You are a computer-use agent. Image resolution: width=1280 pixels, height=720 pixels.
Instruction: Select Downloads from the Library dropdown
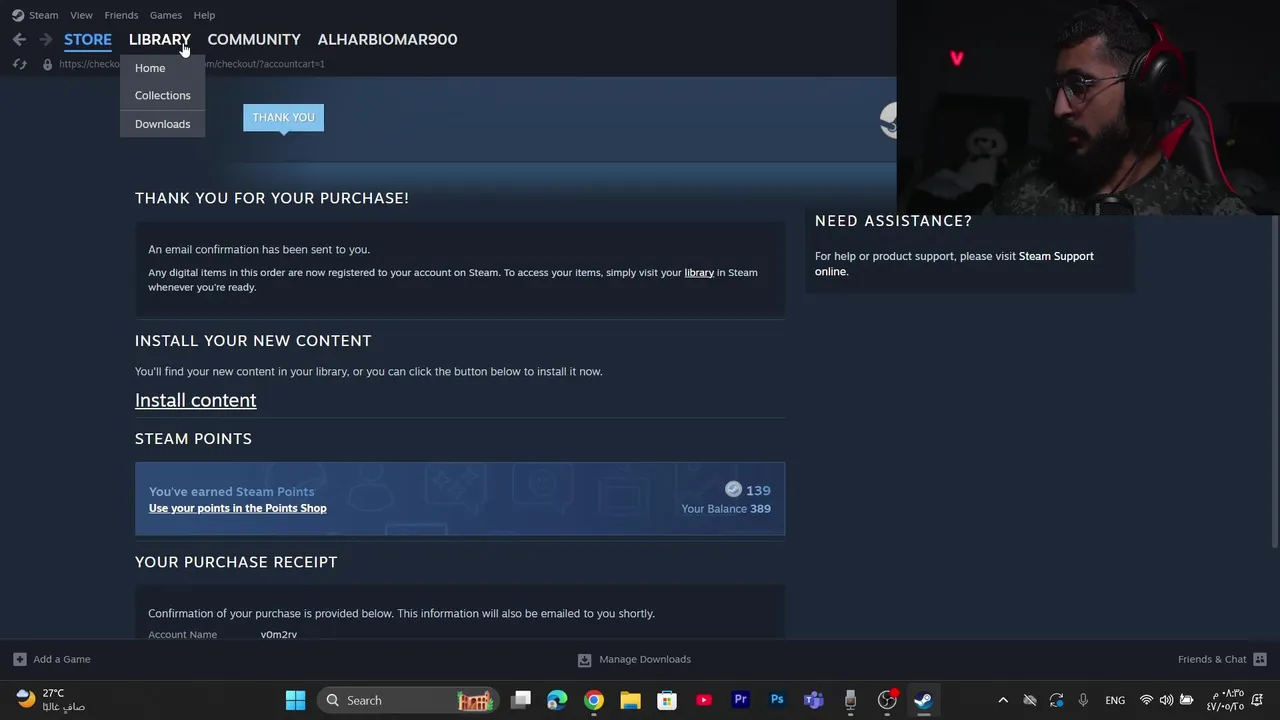[x=162, y=124]
